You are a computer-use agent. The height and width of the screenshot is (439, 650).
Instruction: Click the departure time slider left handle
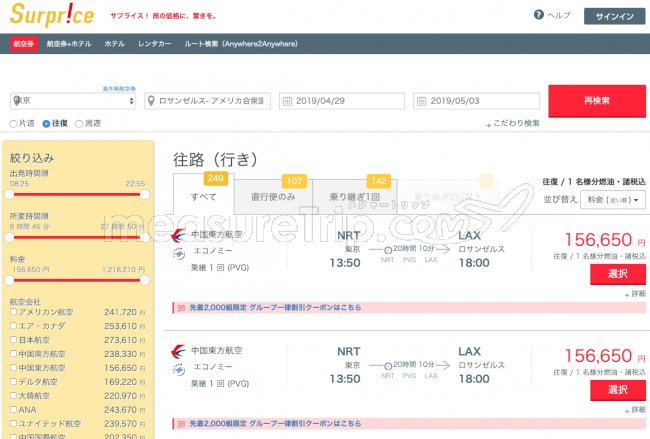click(x=9, y=194)
